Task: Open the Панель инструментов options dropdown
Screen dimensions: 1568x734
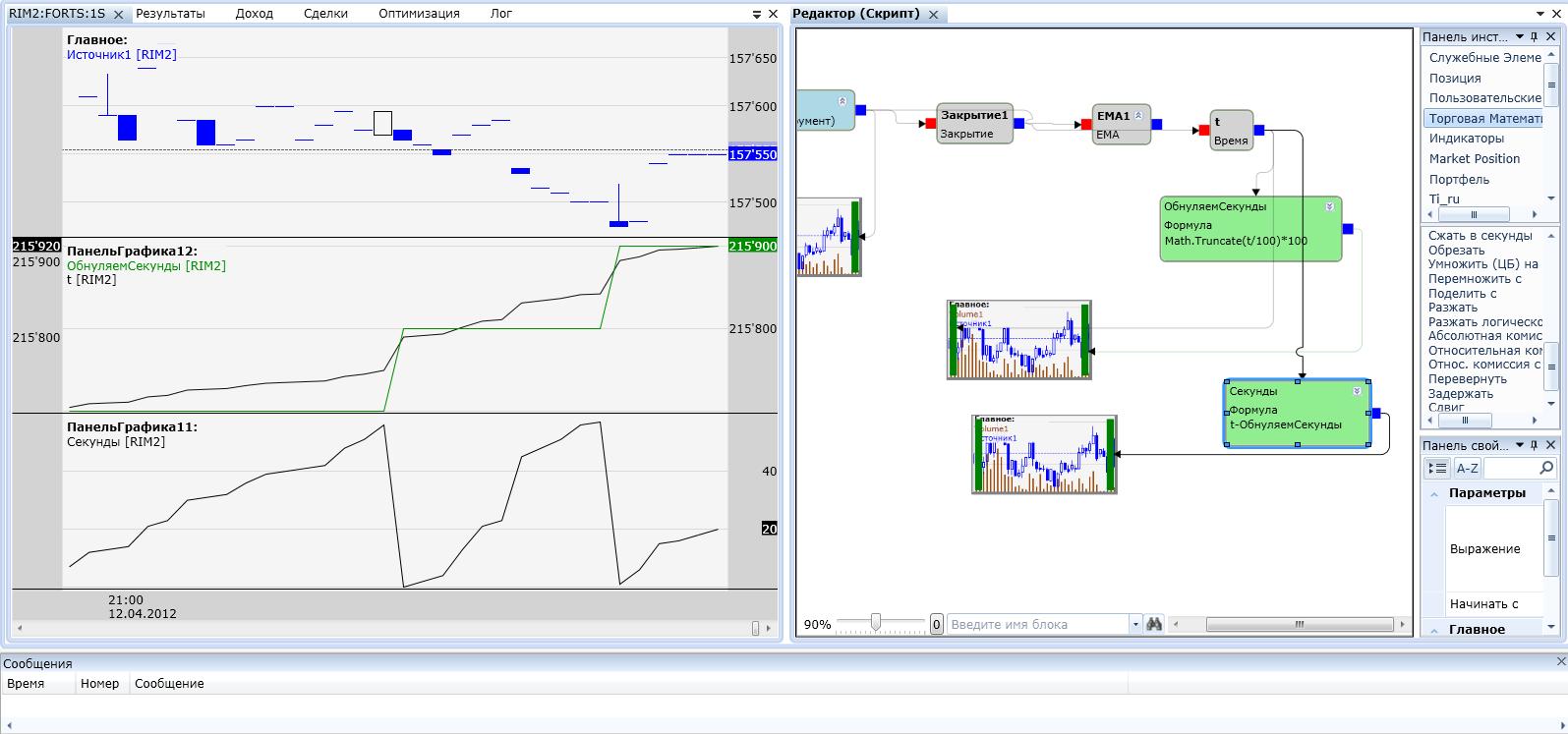Action: point(1520,36)
